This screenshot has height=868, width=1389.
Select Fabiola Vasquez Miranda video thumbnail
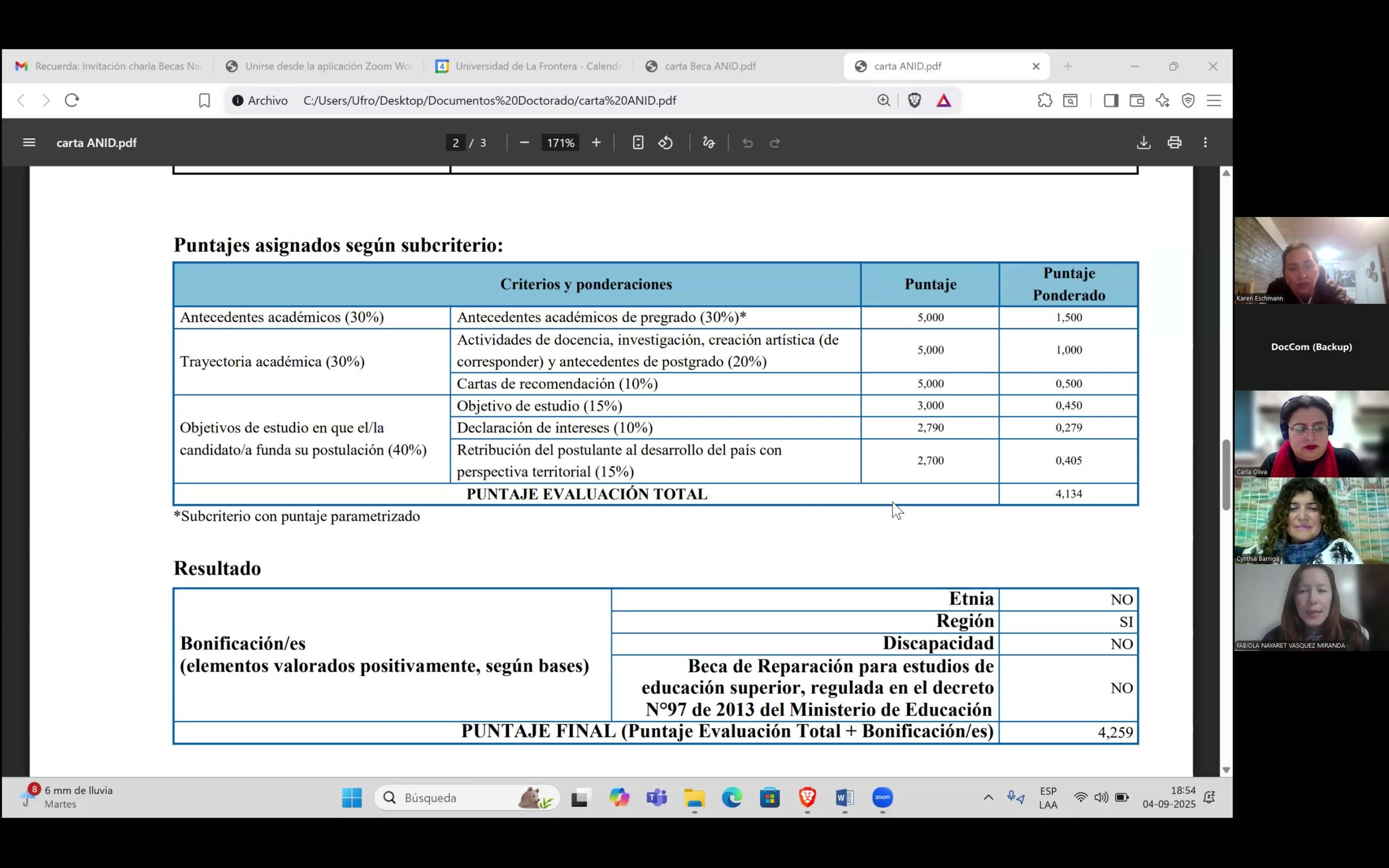click(x=1311, y=608)
